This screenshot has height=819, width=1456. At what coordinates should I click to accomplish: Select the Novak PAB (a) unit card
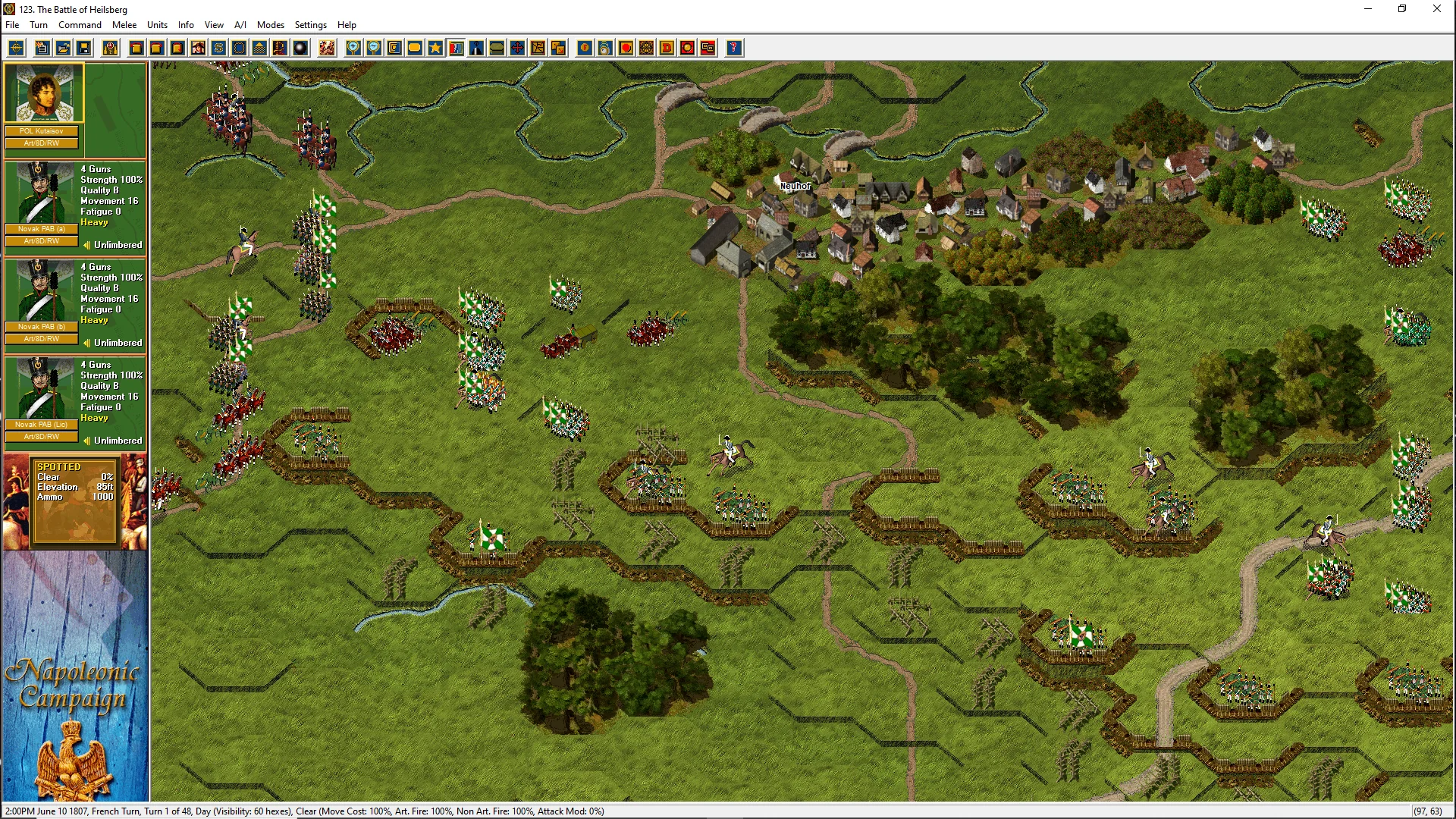coord(74,205)
